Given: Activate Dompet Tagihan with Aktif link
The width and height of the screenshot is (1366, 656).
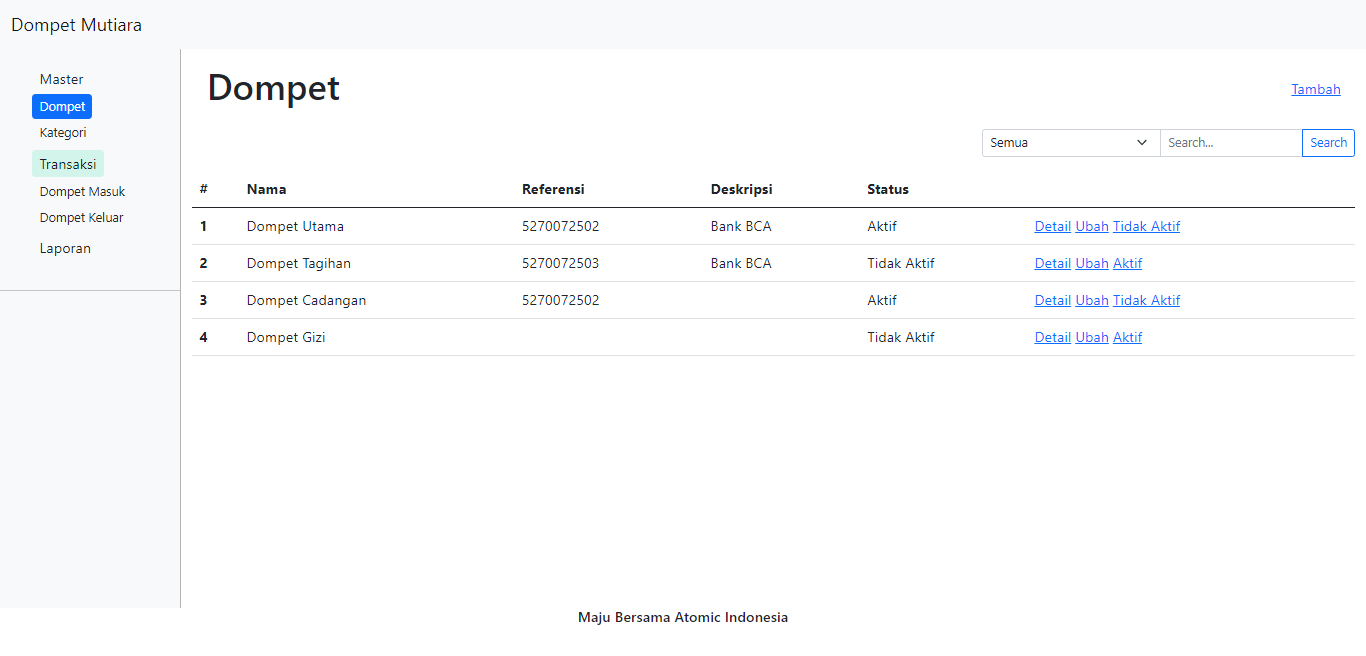Looking at the screenshot, I should coord(1127,264).
